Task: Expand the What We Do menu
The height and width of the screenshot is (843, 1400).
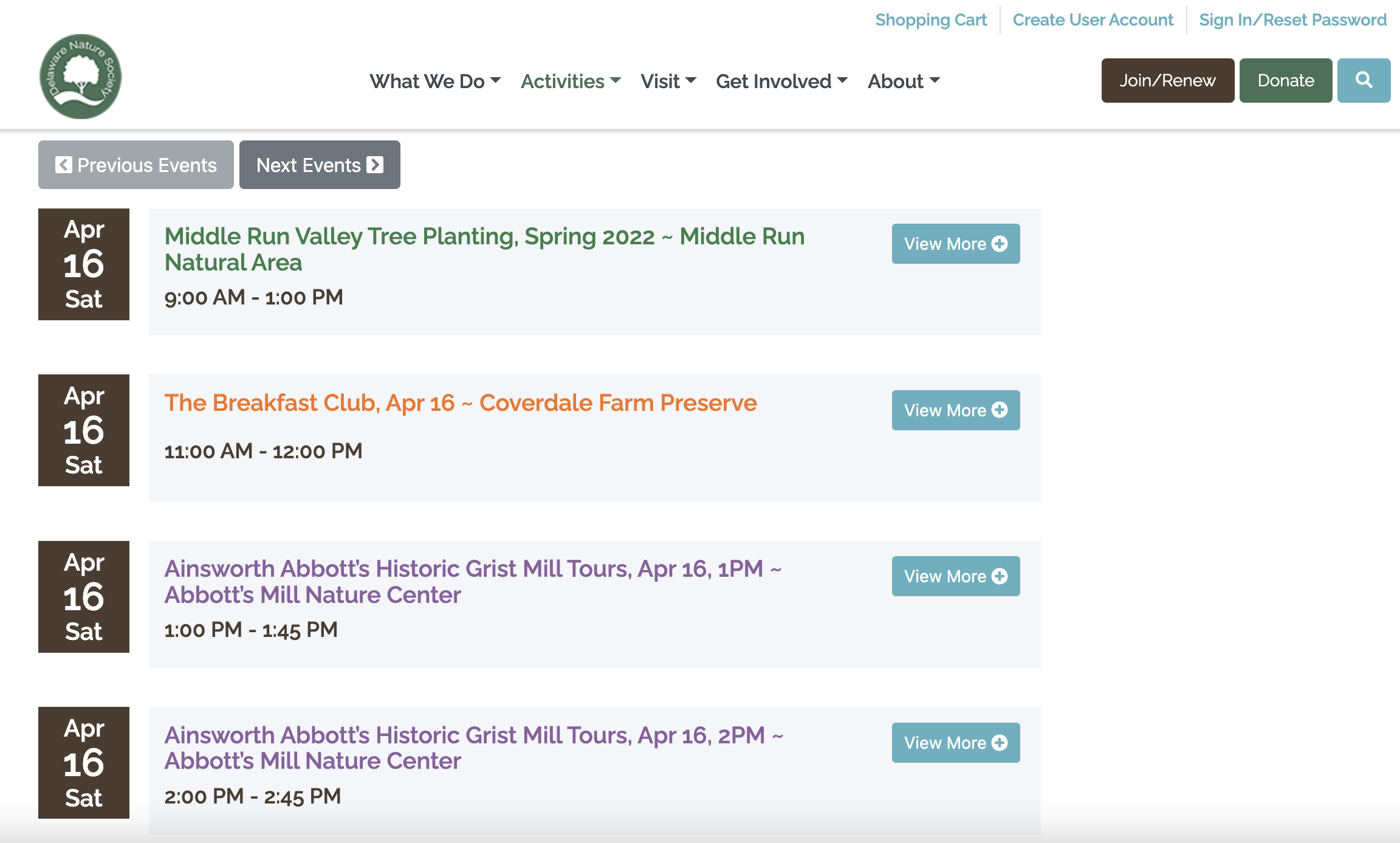Action: 435,81
